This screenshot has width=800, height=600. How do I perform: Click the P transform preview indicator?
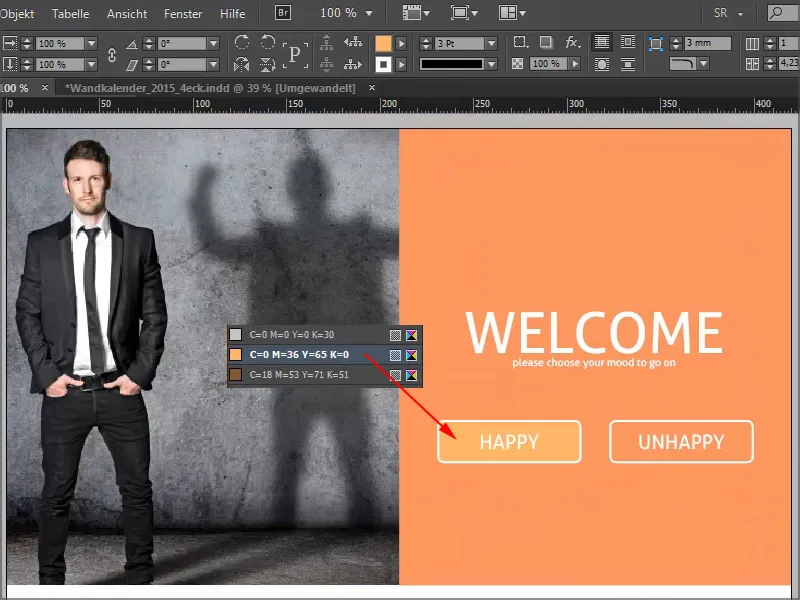(295, 54)
